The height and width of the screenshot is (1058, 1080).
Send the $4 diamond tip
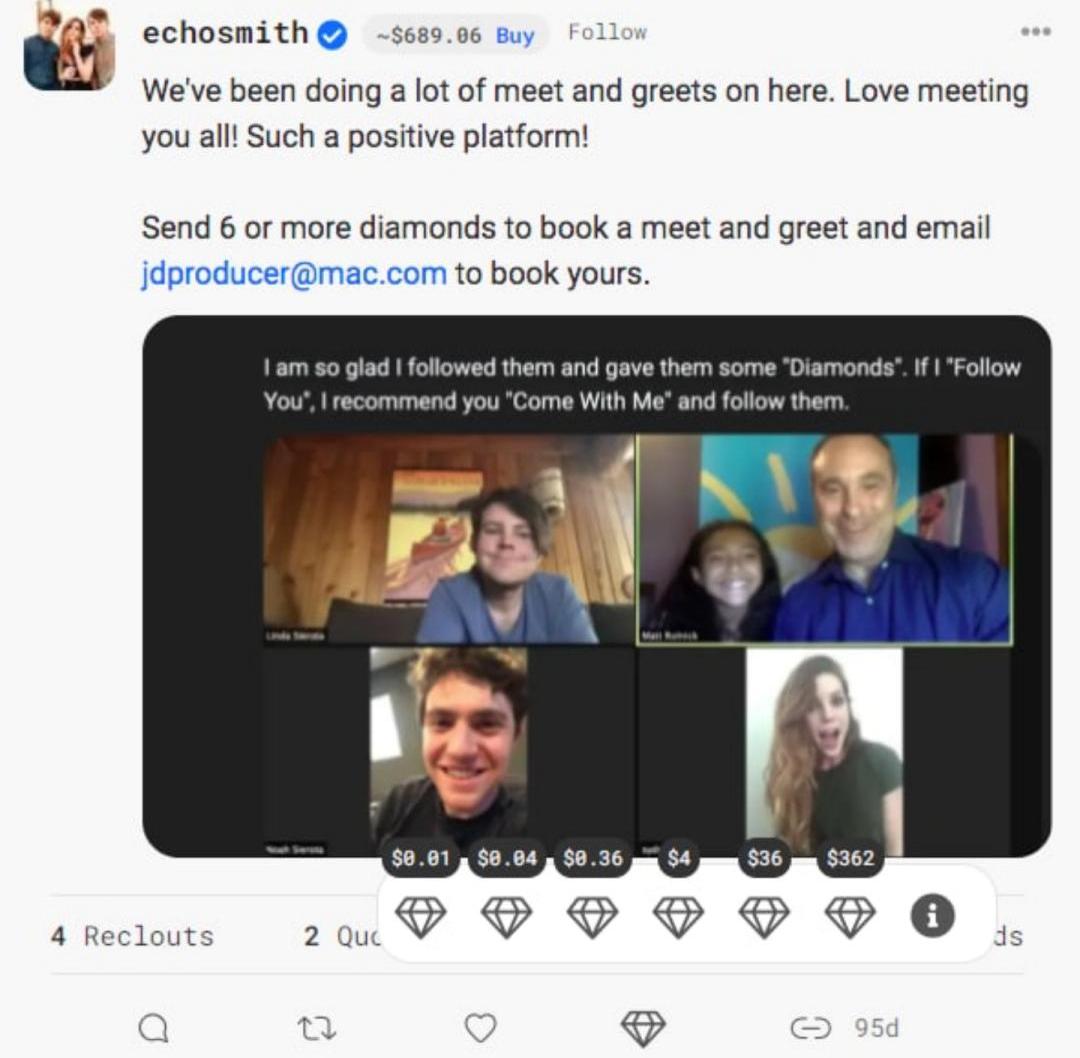678,916
